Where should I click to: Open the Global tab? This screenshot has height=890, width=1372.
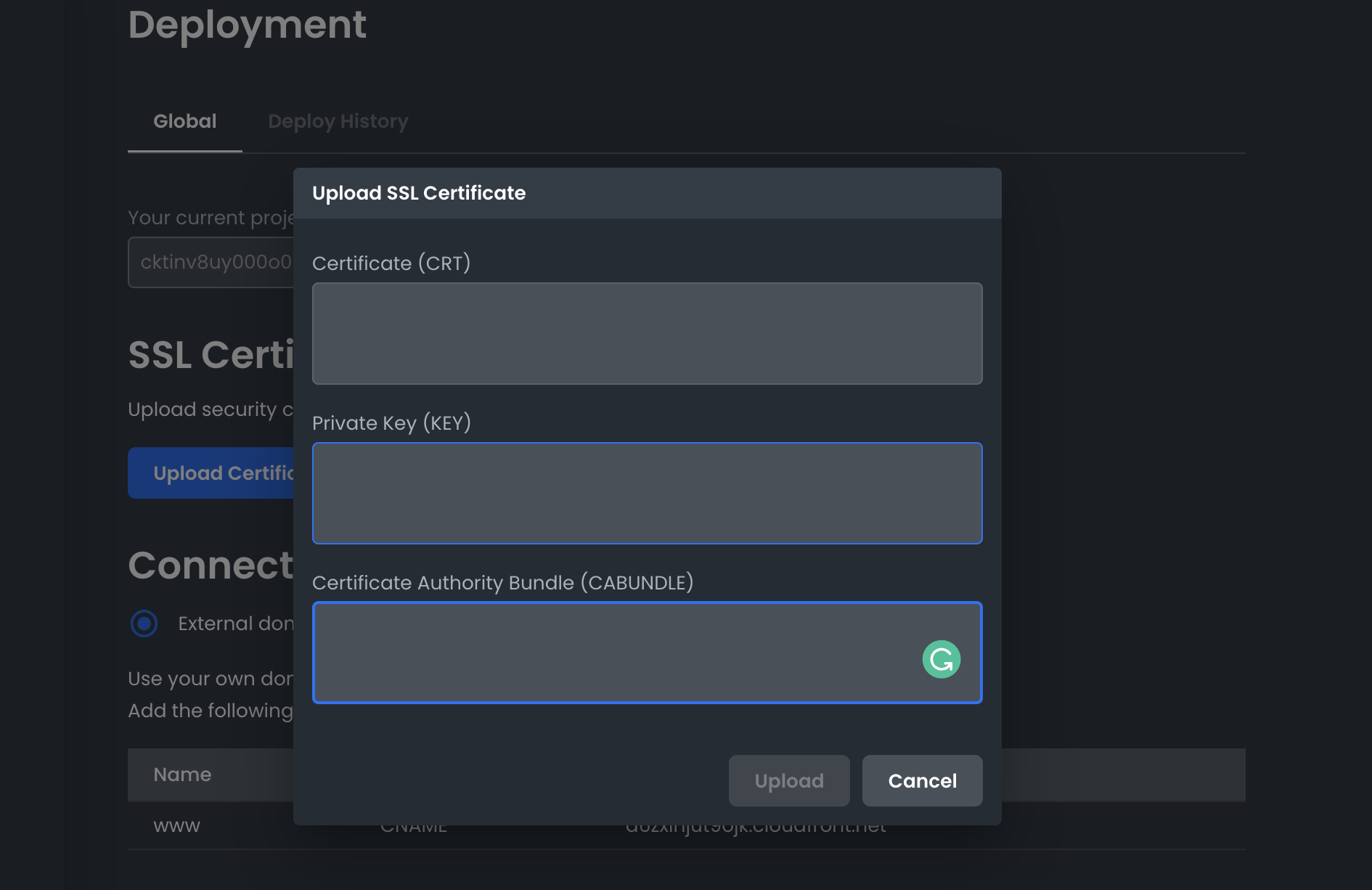pyautogui.click(x=184, y=121)
